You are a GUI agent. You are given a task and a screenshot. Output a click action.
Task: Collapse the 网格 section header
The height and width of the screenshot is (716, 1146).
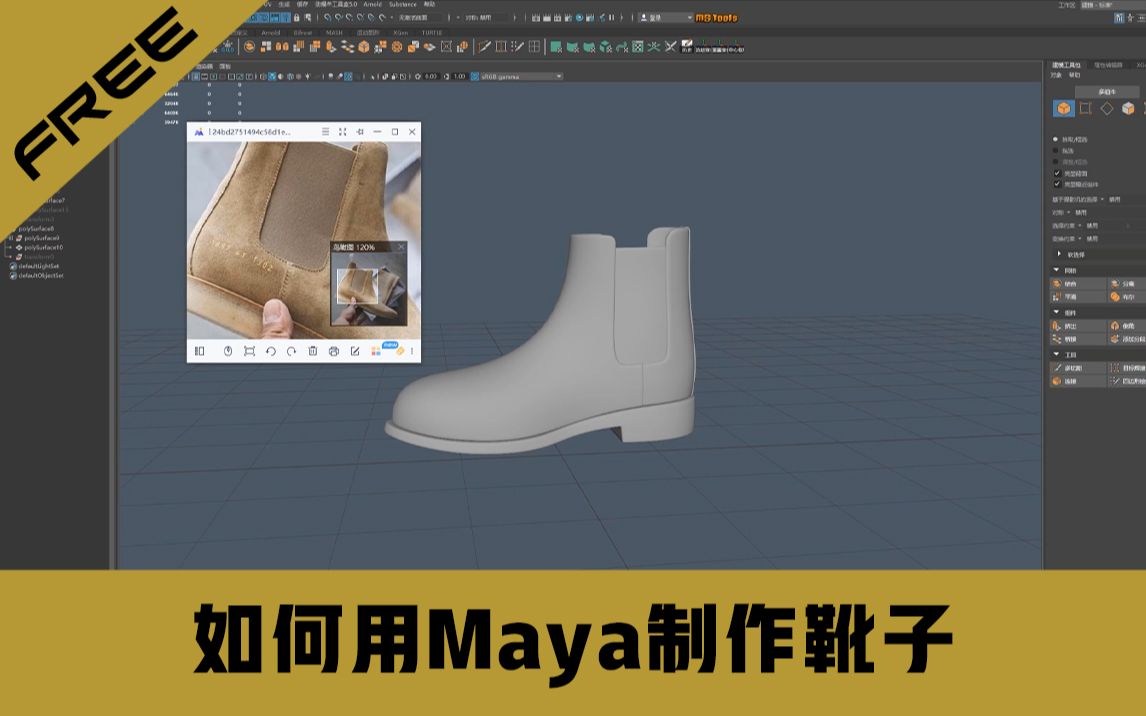(x=1055, y=267)
